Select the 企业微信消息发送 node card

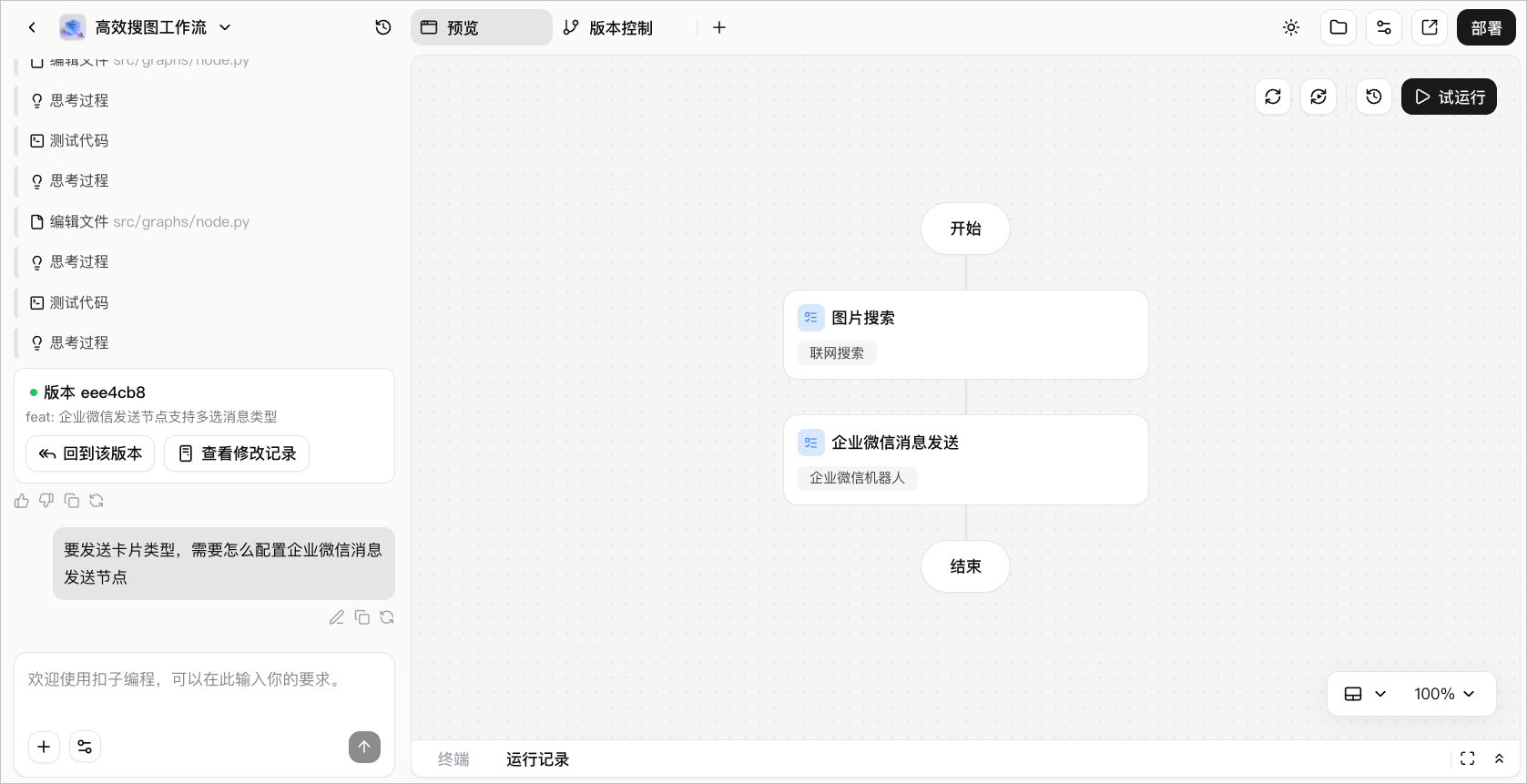966,460
